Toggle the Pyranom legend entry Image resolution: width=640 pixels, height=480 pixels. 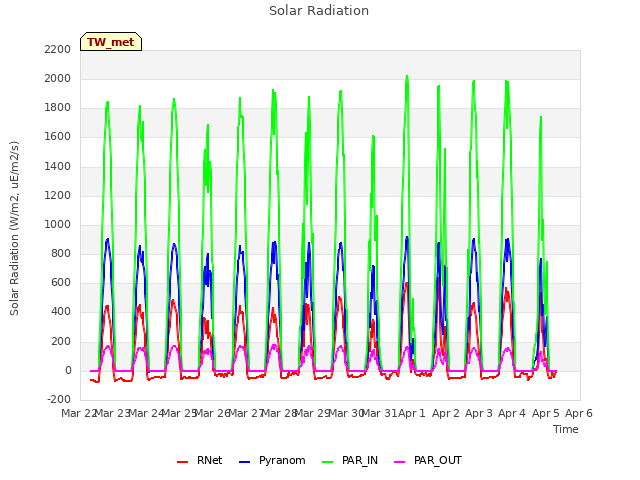(x=272, y=460)
